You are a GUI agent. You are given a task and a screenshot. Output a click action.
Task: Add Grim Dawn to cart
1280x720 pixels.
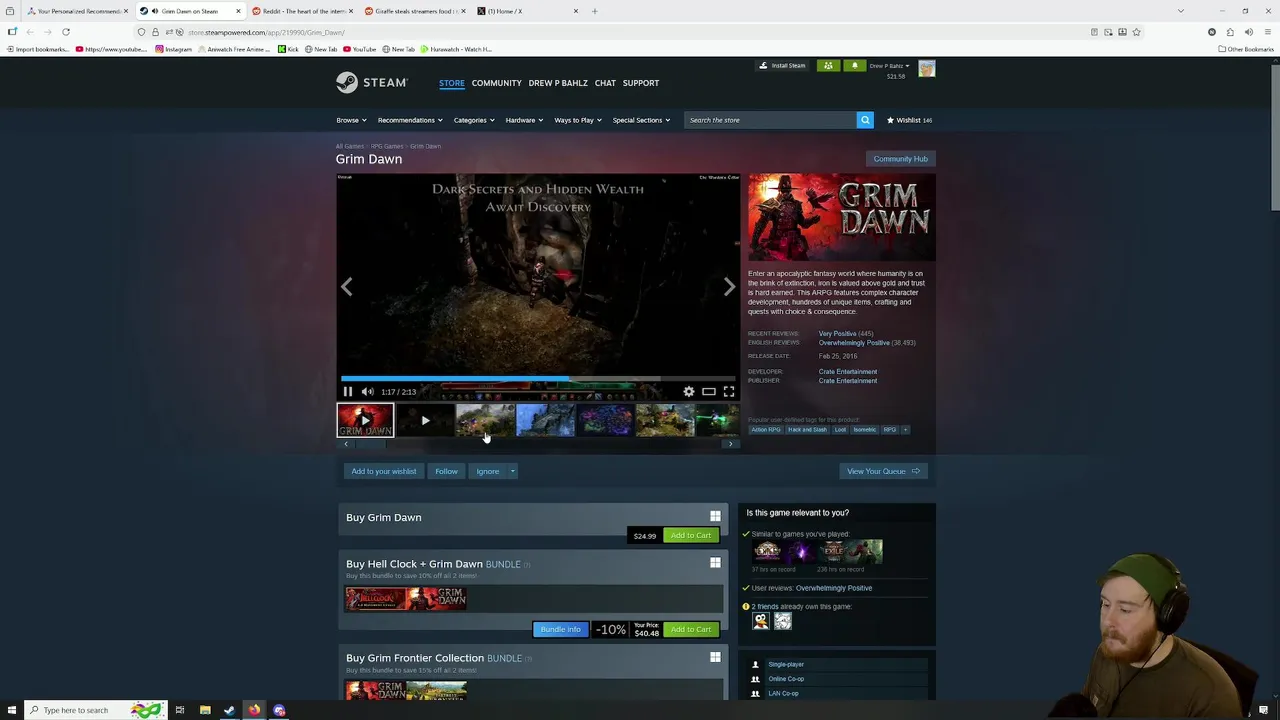coord(691,536)
